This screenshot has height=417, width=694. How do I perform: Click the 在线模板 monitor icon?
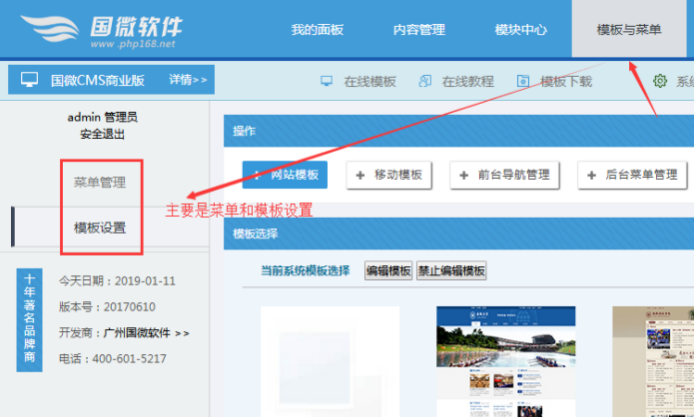(x=326, y=81)
